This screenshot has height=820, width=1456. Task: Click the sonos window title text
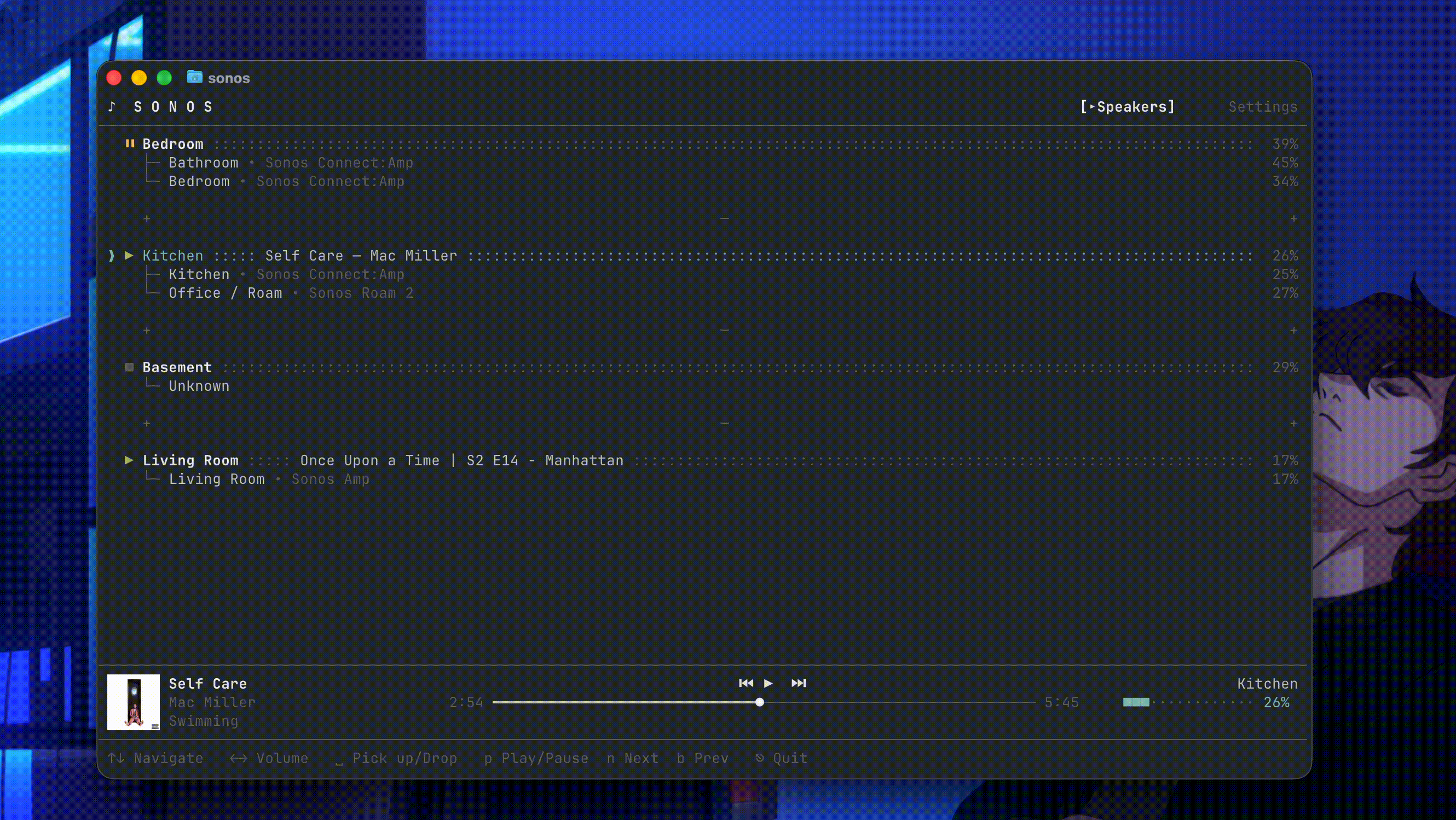pyautogui.click(x=228, y=78)
